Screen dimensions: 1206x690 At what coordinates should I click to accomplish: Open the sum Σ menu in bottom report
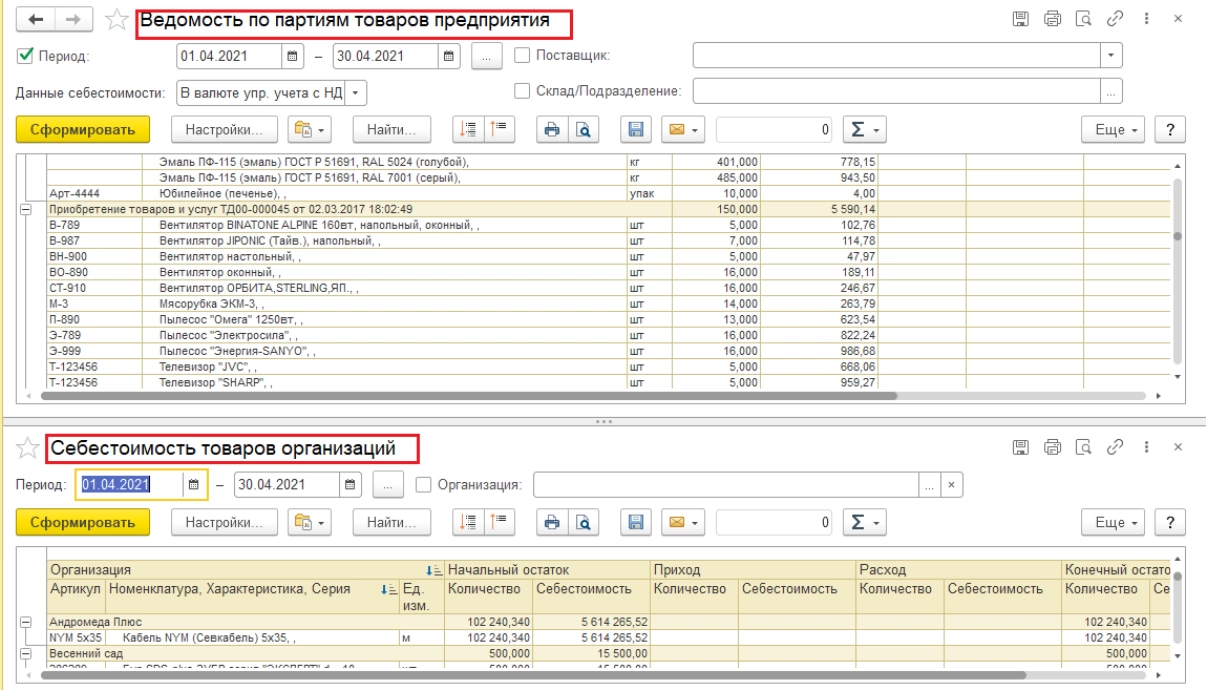click(864, 521)
